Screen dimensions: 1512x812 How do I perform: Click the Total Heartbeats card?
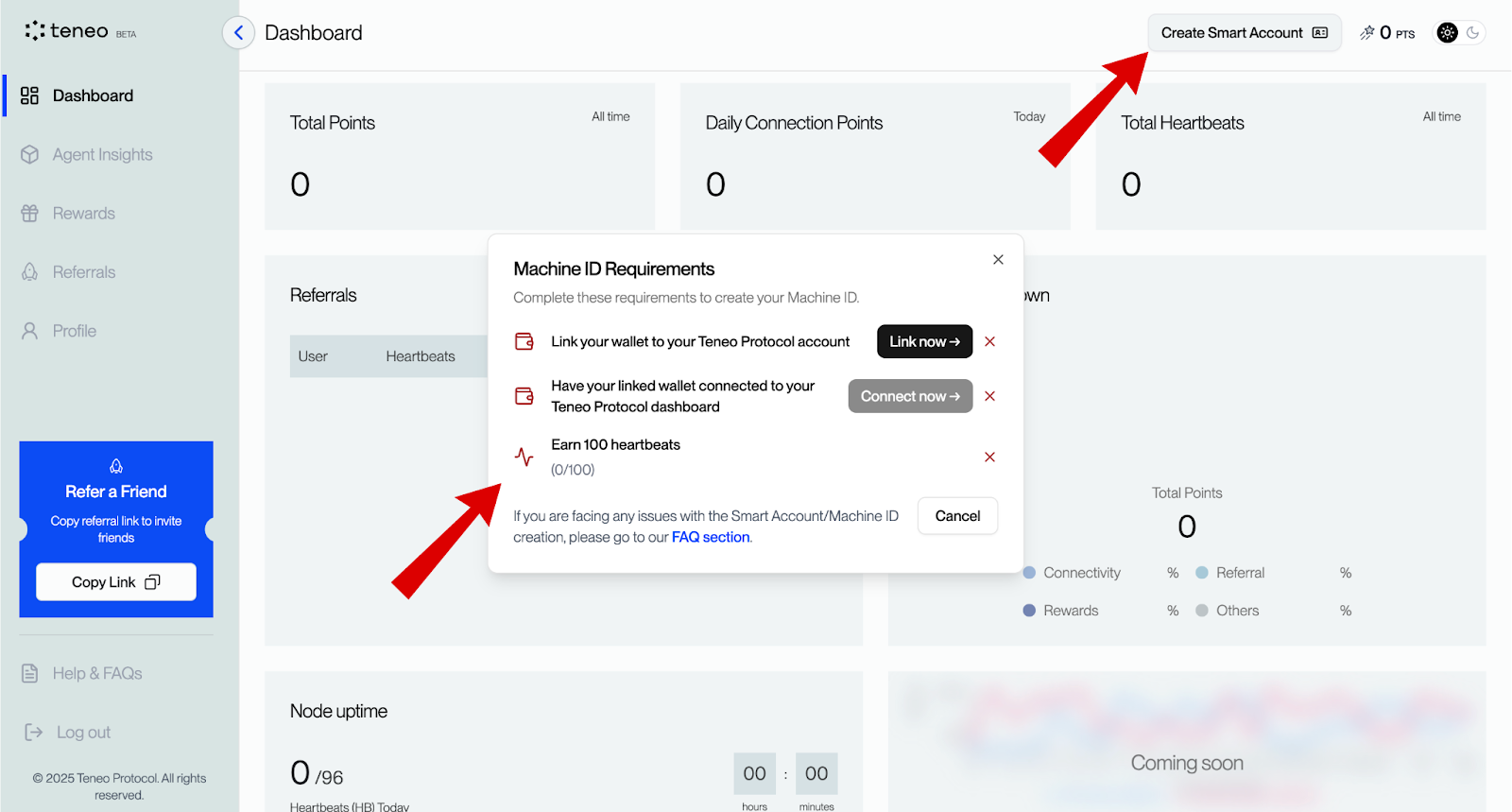[x=1291, y=156]
